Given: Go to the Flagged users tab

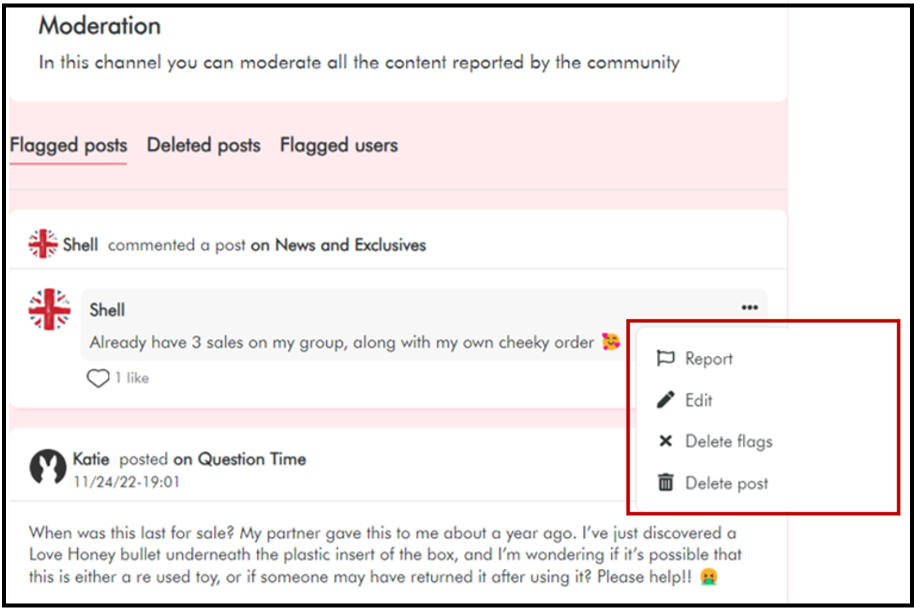Looking at the screenshot, I should pyautogui.click(x=338, y=145).
